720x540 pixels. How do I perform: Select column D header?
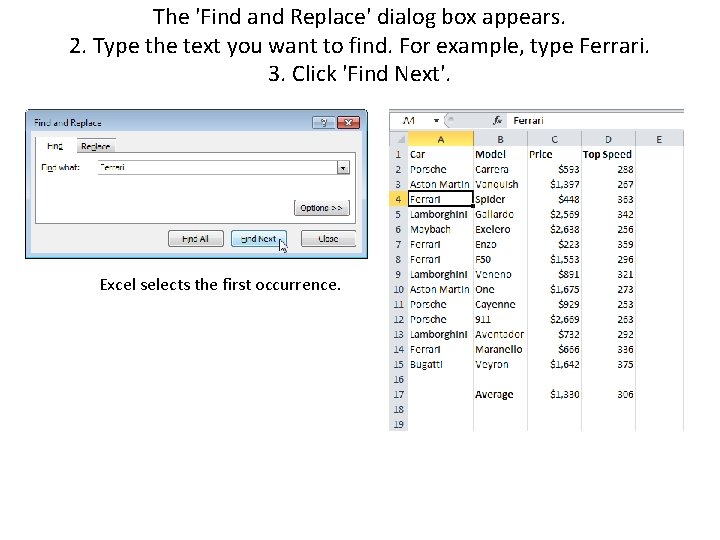[x=608, y=139]
